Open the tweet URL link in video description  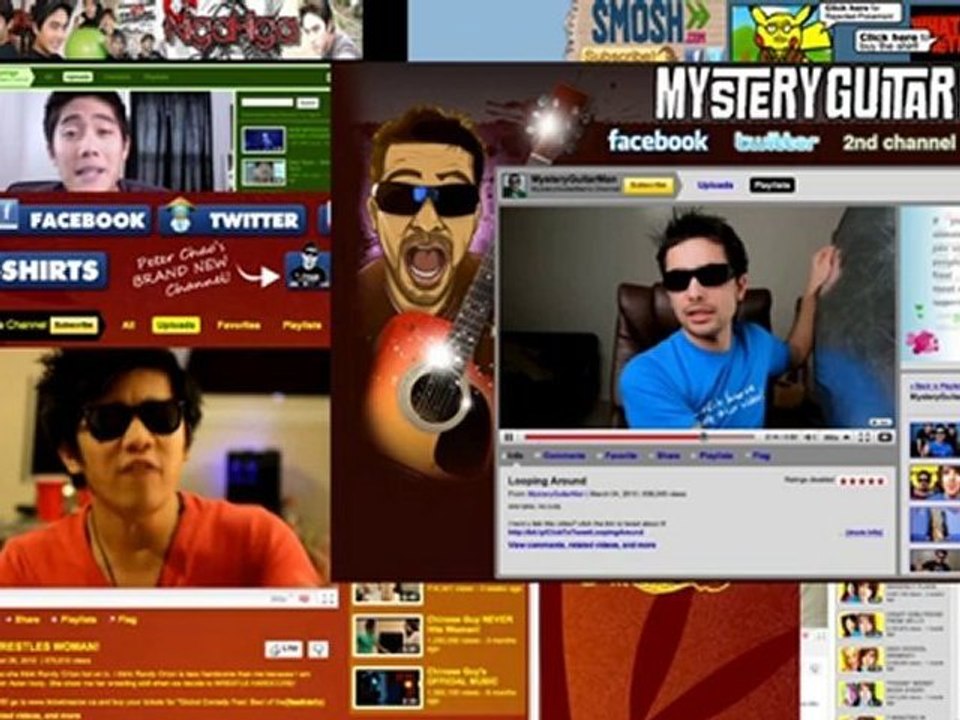point(576,533)
